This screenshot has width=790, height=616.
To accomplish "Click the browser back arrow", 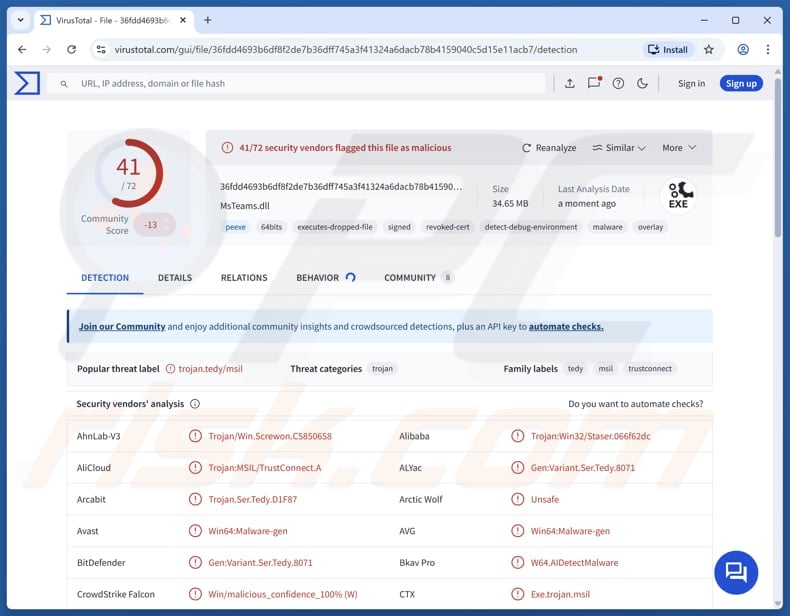I will pyautogui.click(x=22, y=49).
